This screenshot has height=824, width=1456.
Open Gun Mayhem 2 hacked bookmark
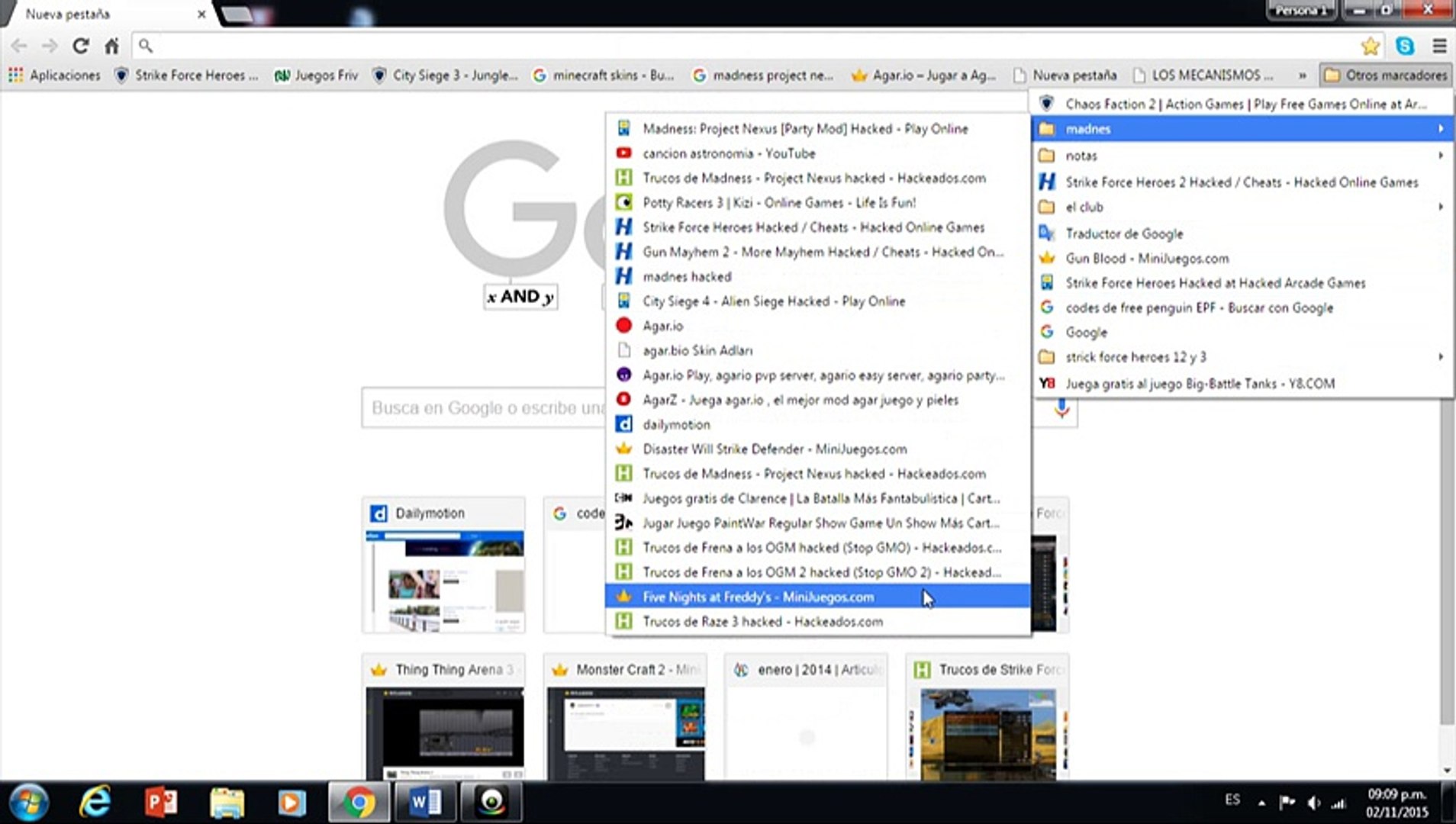817,252
